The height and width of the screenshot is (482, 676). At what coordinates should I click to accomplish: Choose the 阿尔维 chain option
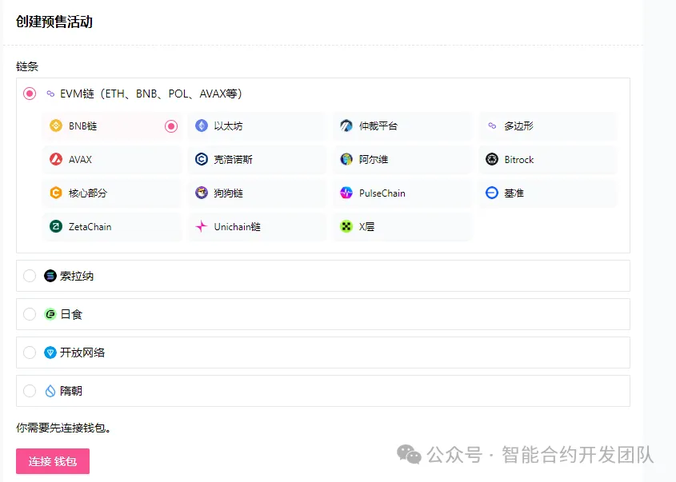click(x=402, y=160)
